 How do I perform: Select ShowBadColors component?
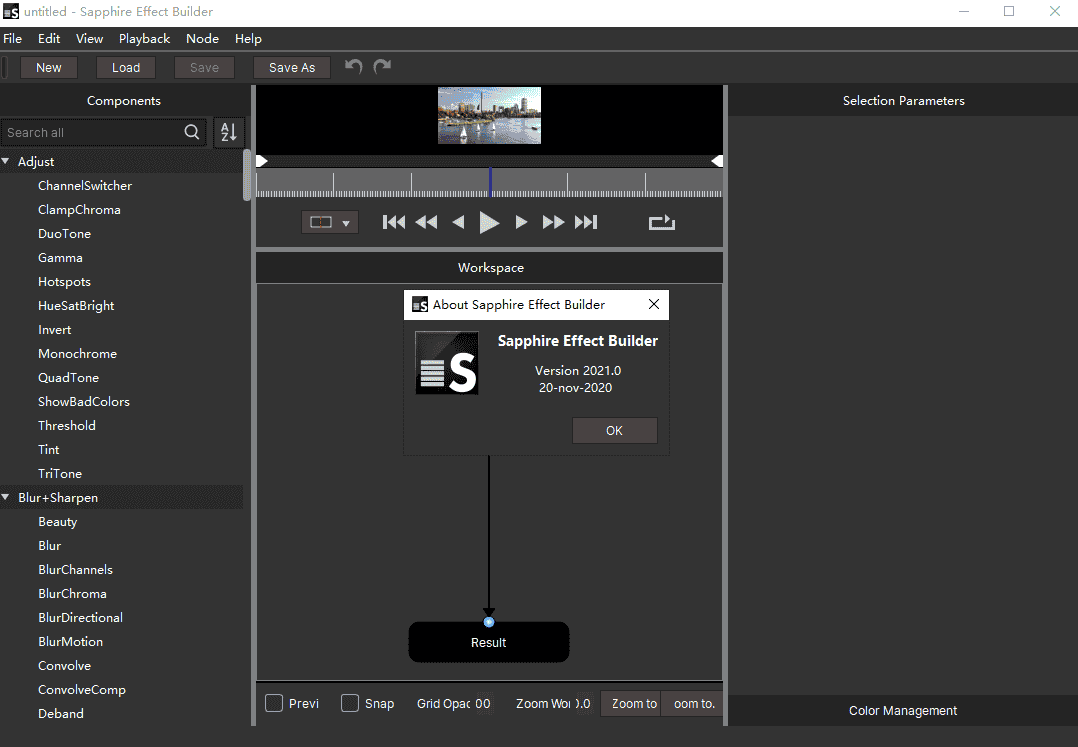click(84, 401)
